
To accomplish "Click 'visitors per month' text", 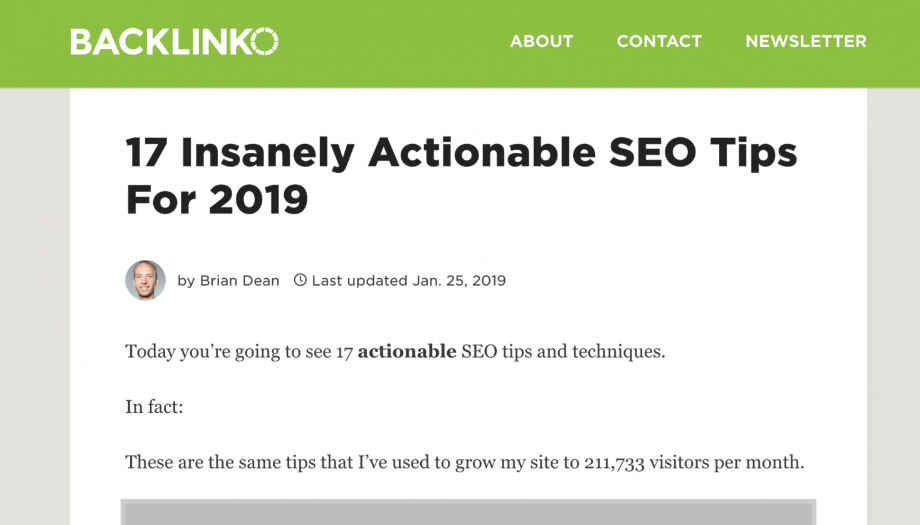I will [726, 462].
